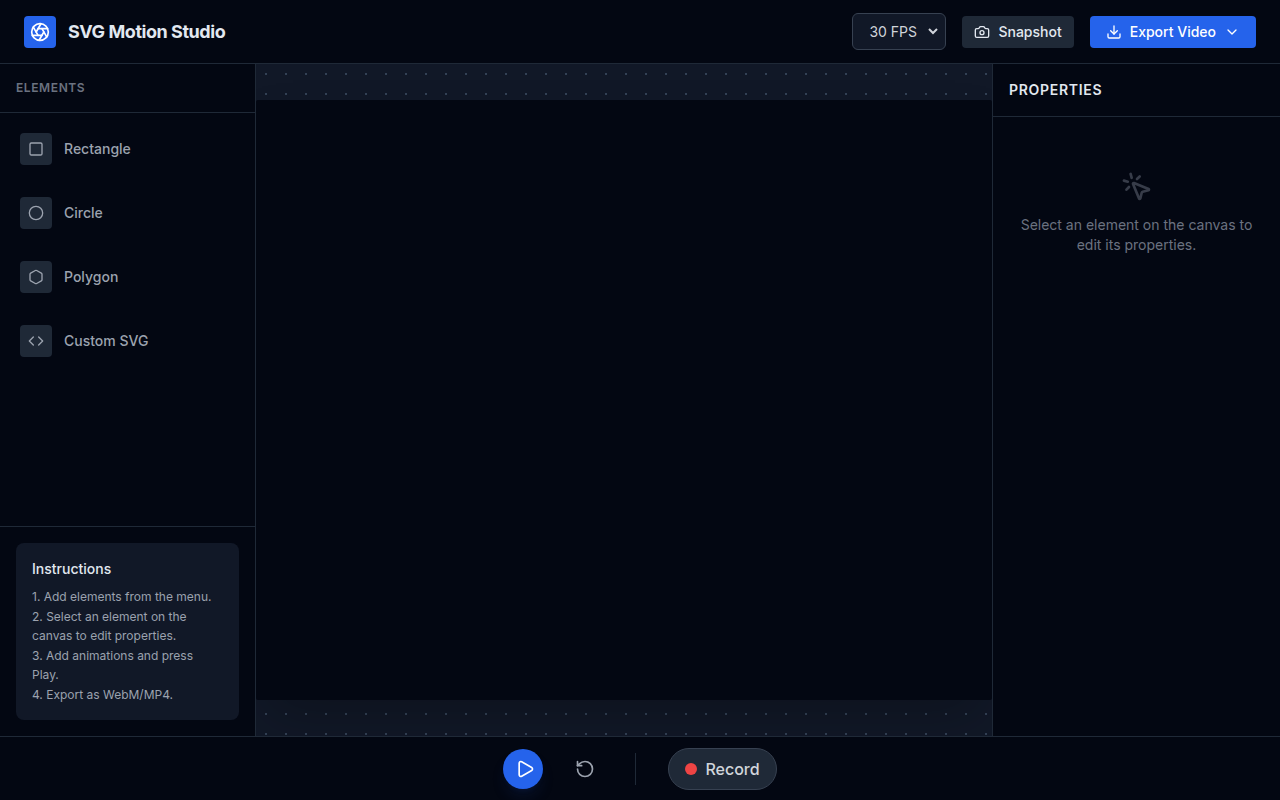Open the 30 FPS frame rate dropdown

coord(898,31)
